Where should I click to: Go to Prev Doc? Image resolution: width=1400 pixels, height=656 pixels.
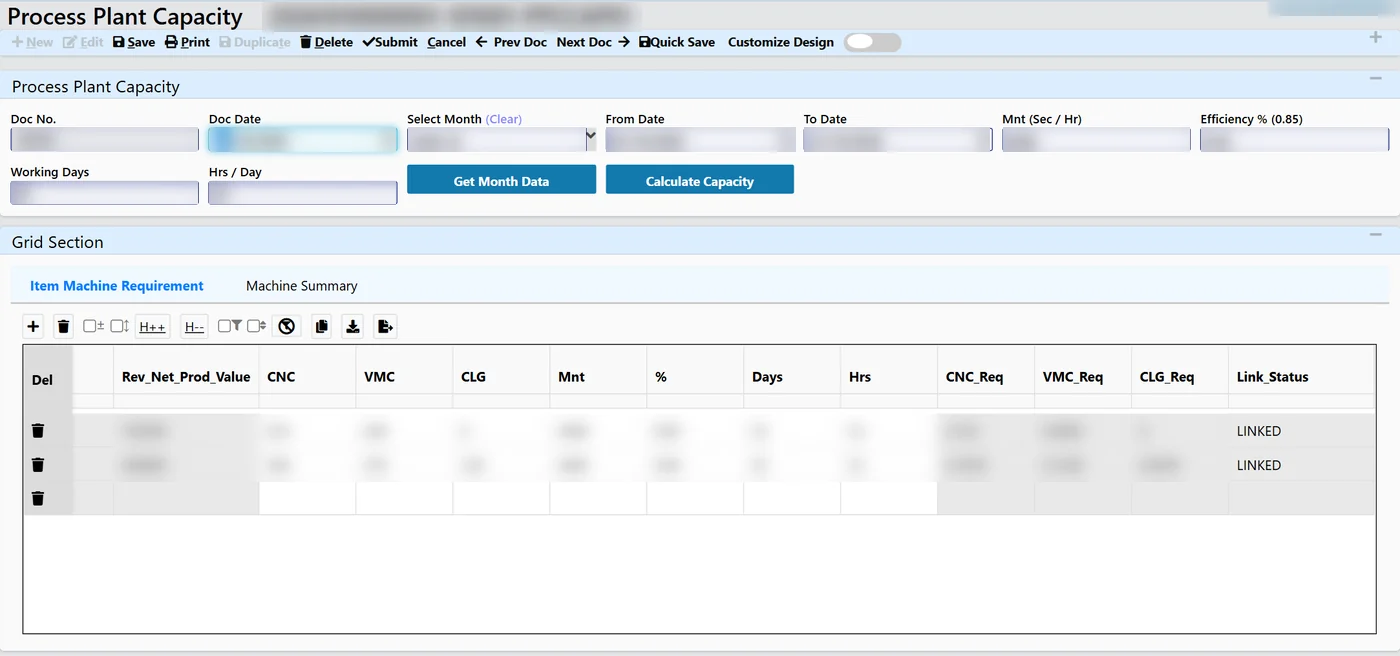coord(511,42)
